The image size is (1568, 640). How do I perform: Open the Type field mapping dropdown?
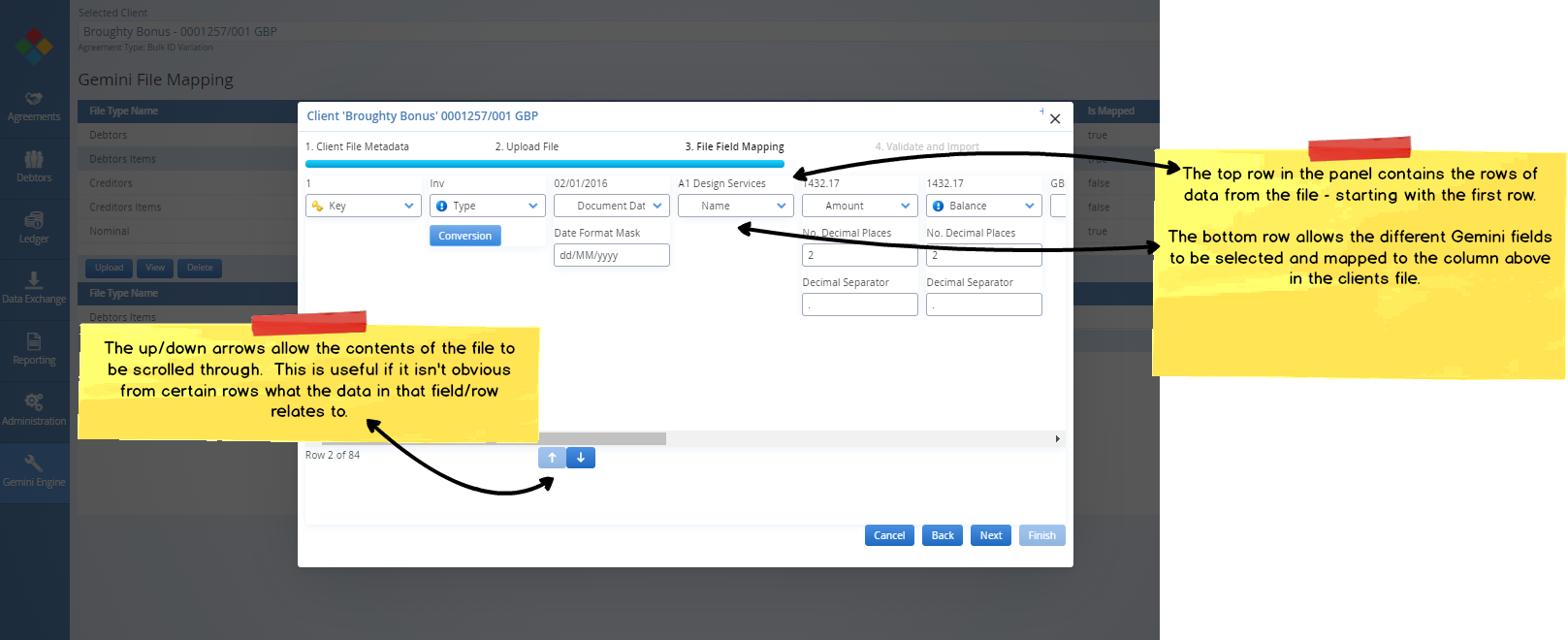pyautogui.click(x=488, y=206)
